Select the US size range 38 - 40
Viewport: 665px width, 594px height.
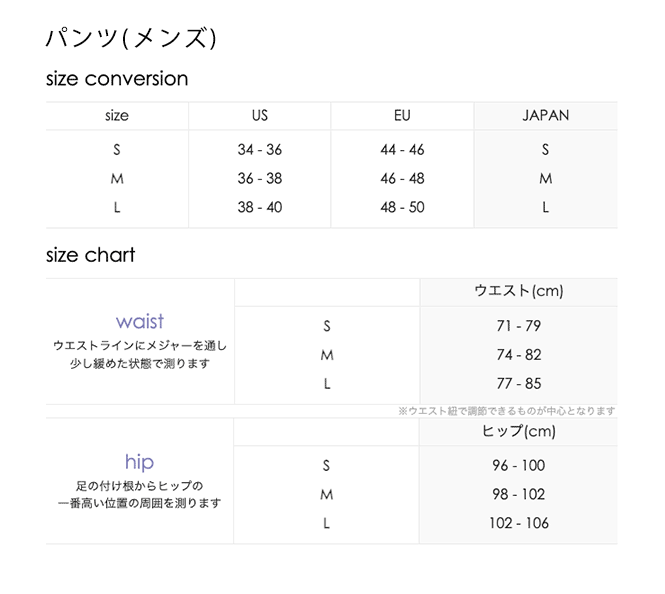click(259, 208)
